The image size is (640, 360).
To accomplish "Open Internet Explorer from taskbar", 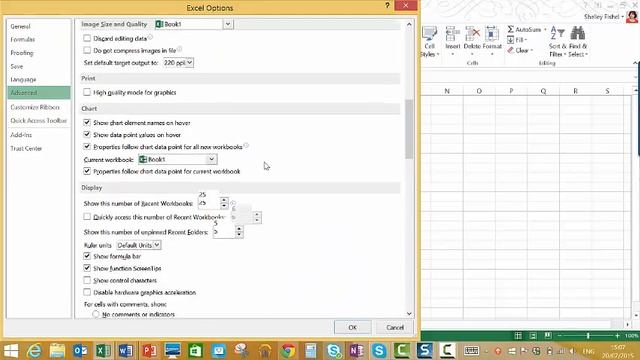I will 34,351.
